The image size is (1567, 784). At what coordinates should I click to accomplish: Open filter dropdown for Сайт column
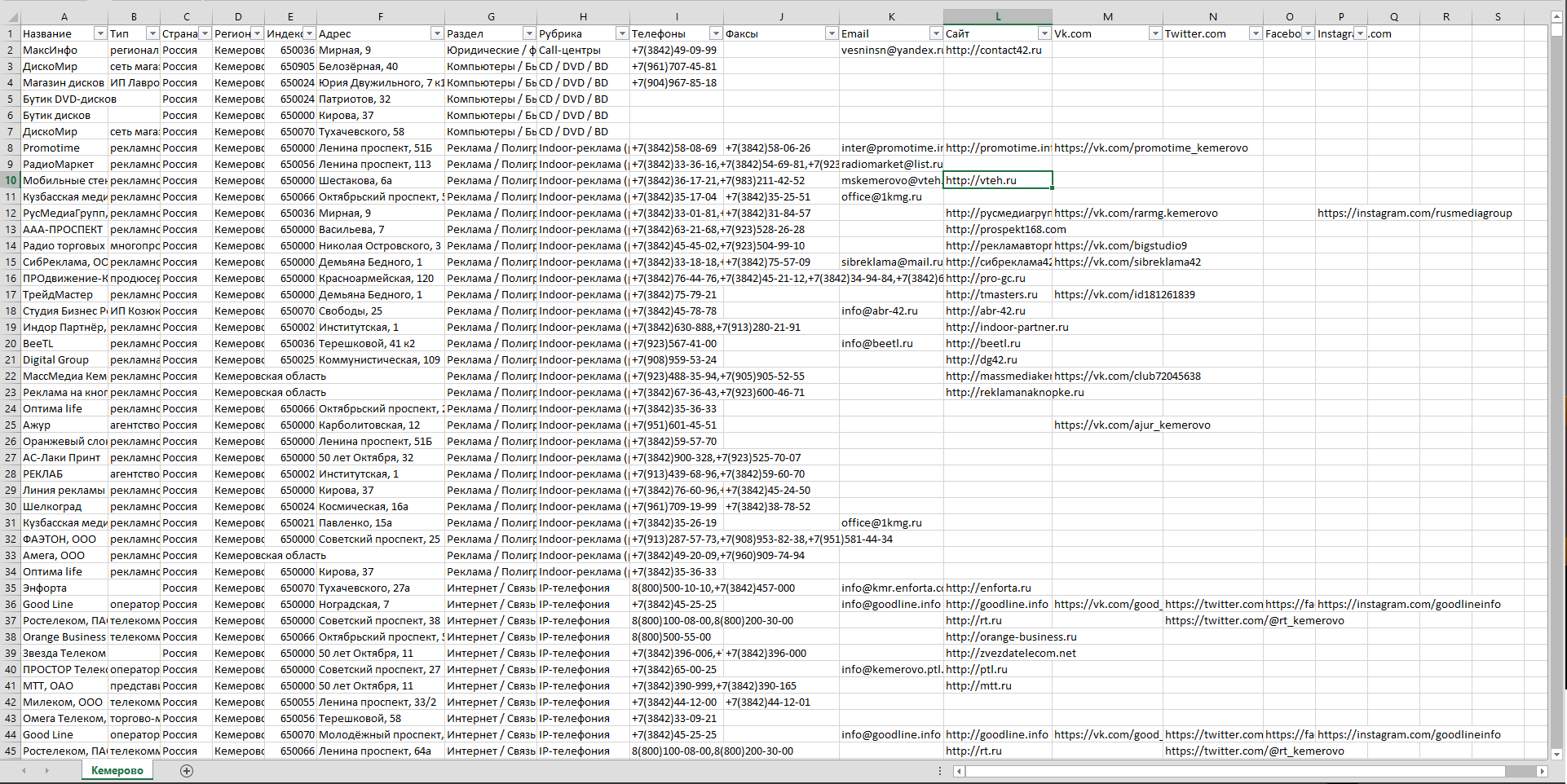tap(1044, 33)
